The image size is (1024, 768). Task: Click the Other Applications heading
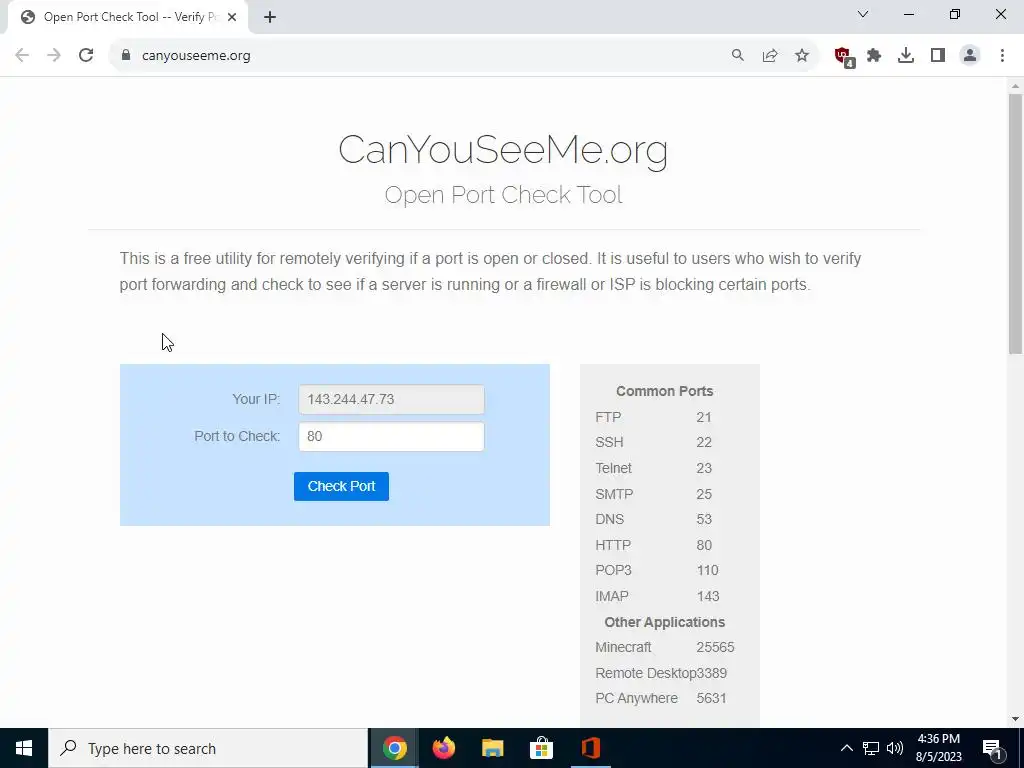click(x=664, y=622)
